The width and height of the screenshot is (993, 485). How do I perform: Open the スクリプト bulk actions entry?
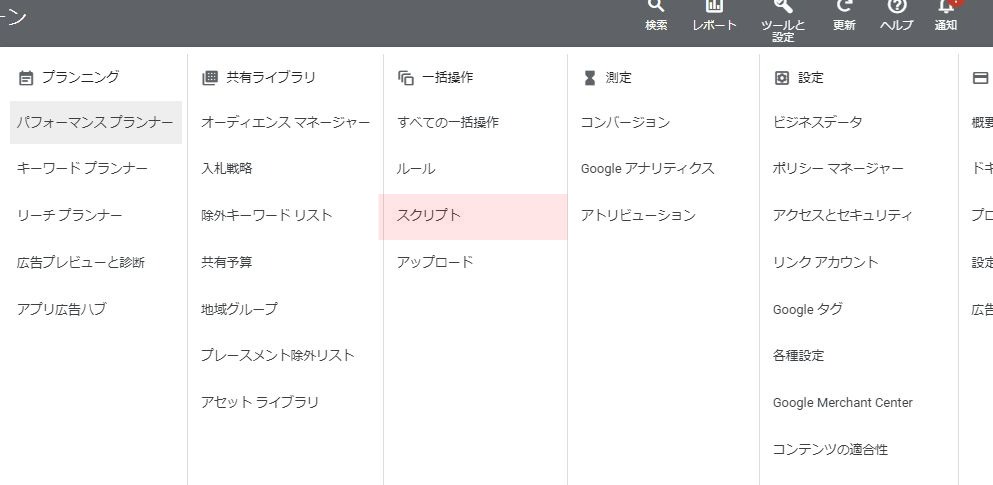429,216
